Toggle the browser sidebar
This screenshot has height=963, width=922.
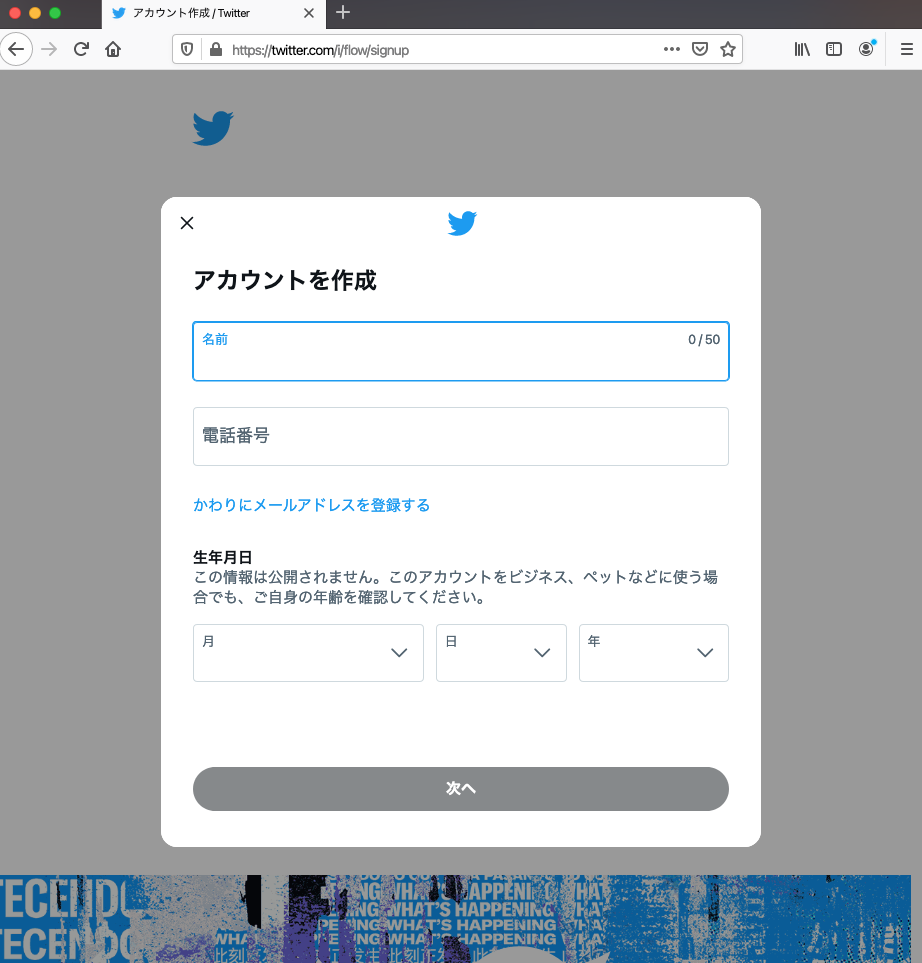pyautogui.click(x=834, y=49)
